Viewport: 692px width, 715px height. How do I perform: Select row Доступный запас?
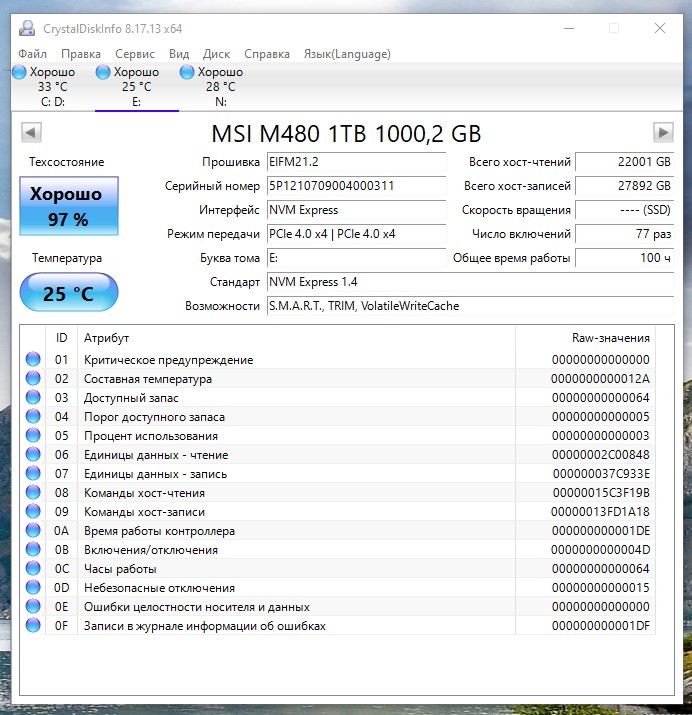340,398
